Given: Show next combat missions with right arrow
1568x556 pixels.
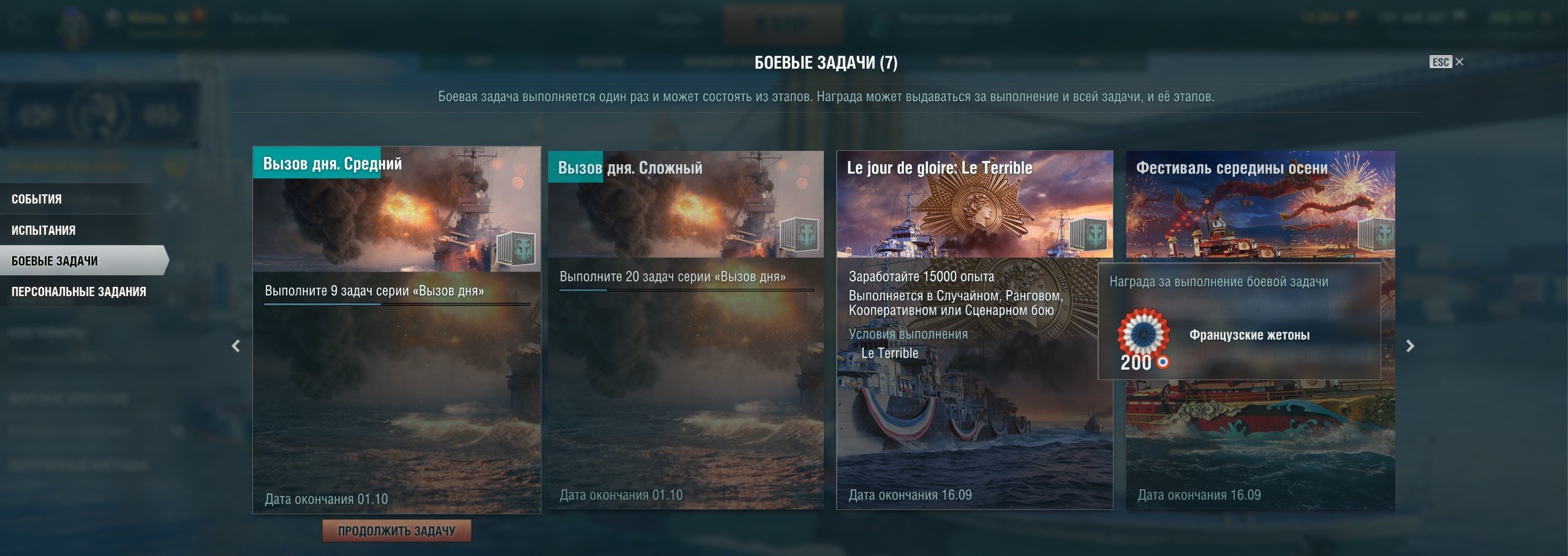Looking at the screenshot, I should click(1410, 346).
